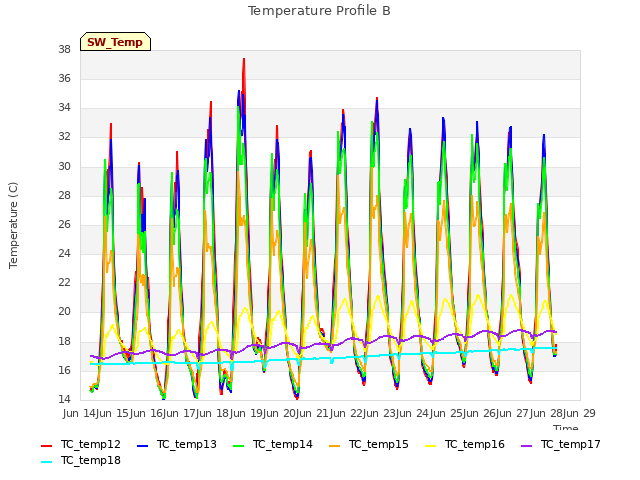Viewport: 640px width, 480px height.
Task: Click the Temperature (C) y-axis label
Action: coord(13,225)
